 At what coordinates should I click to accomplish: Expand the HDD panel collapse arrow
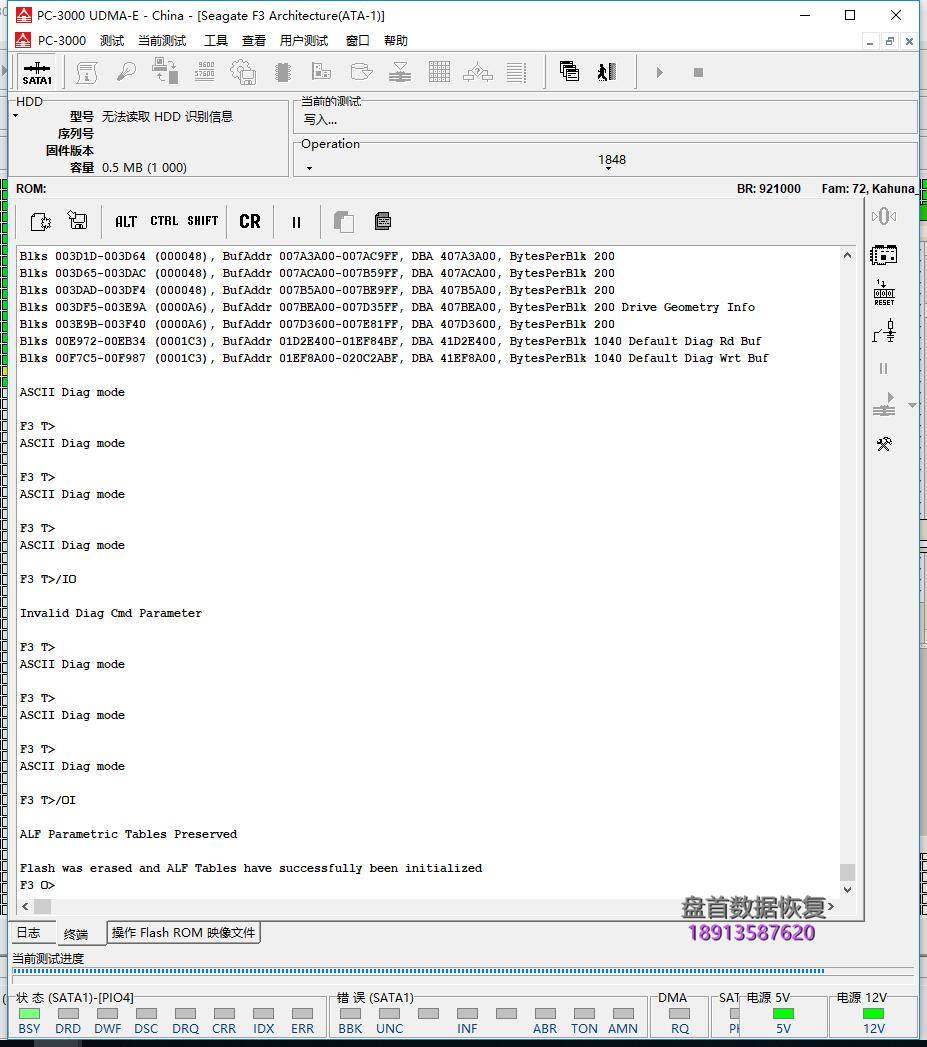pyautogui.click(x=15, y=116)
